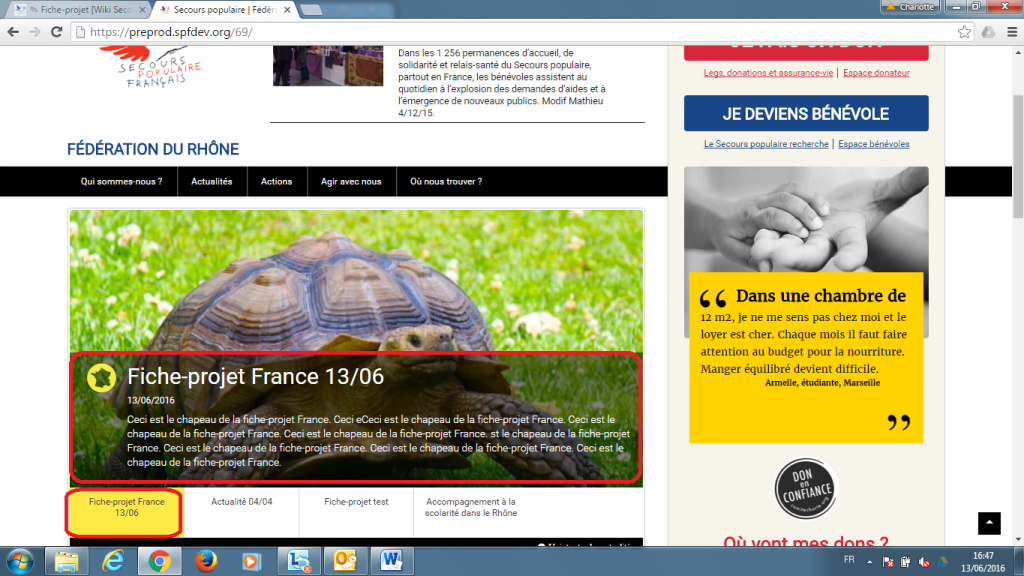Click the muted volume tray icon
The width and height of the screenshot is (1024, 576).
[923, 562]
